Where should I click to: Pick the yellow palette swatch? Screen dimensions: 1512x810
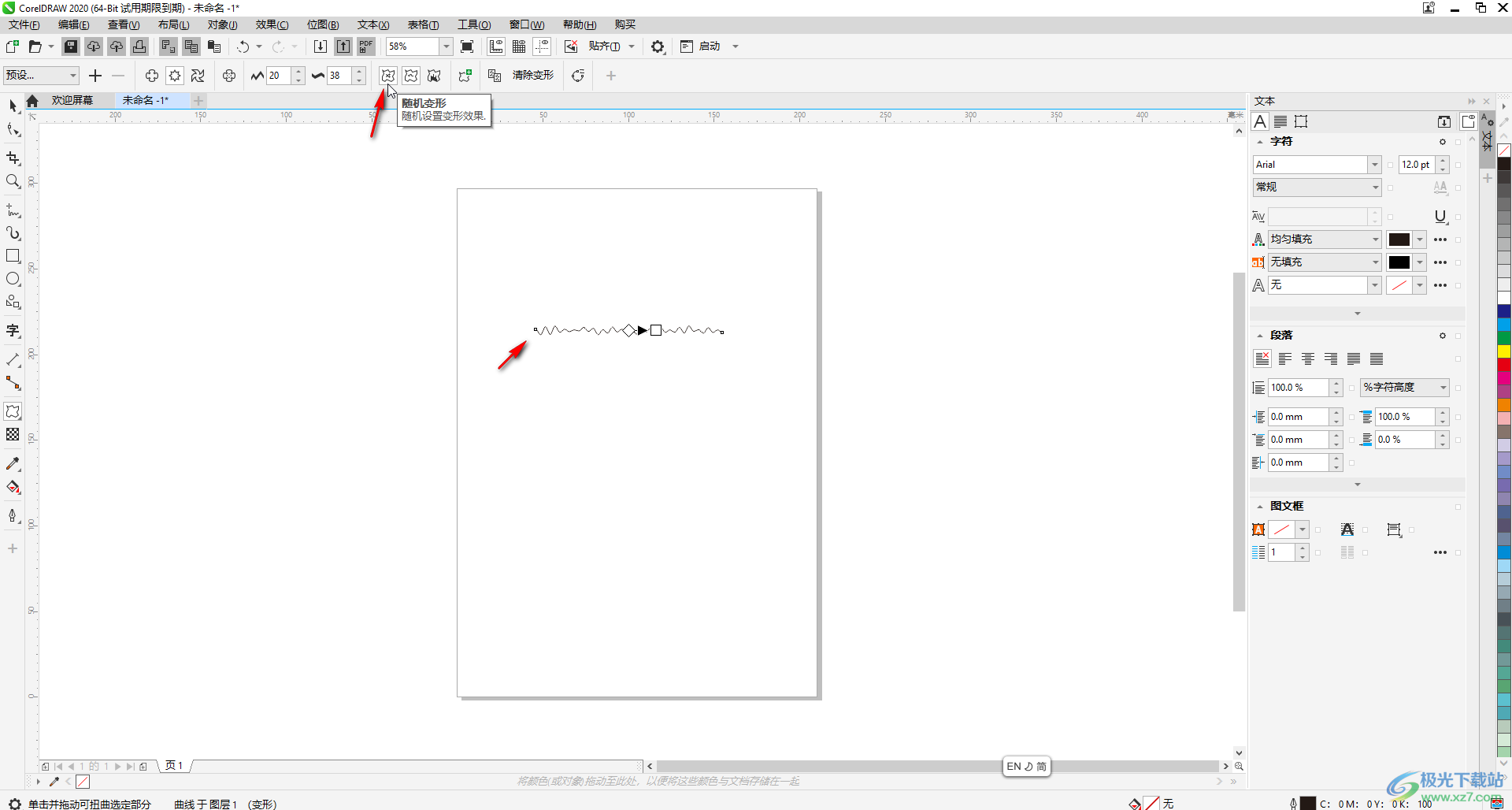tap(1504, 351)
